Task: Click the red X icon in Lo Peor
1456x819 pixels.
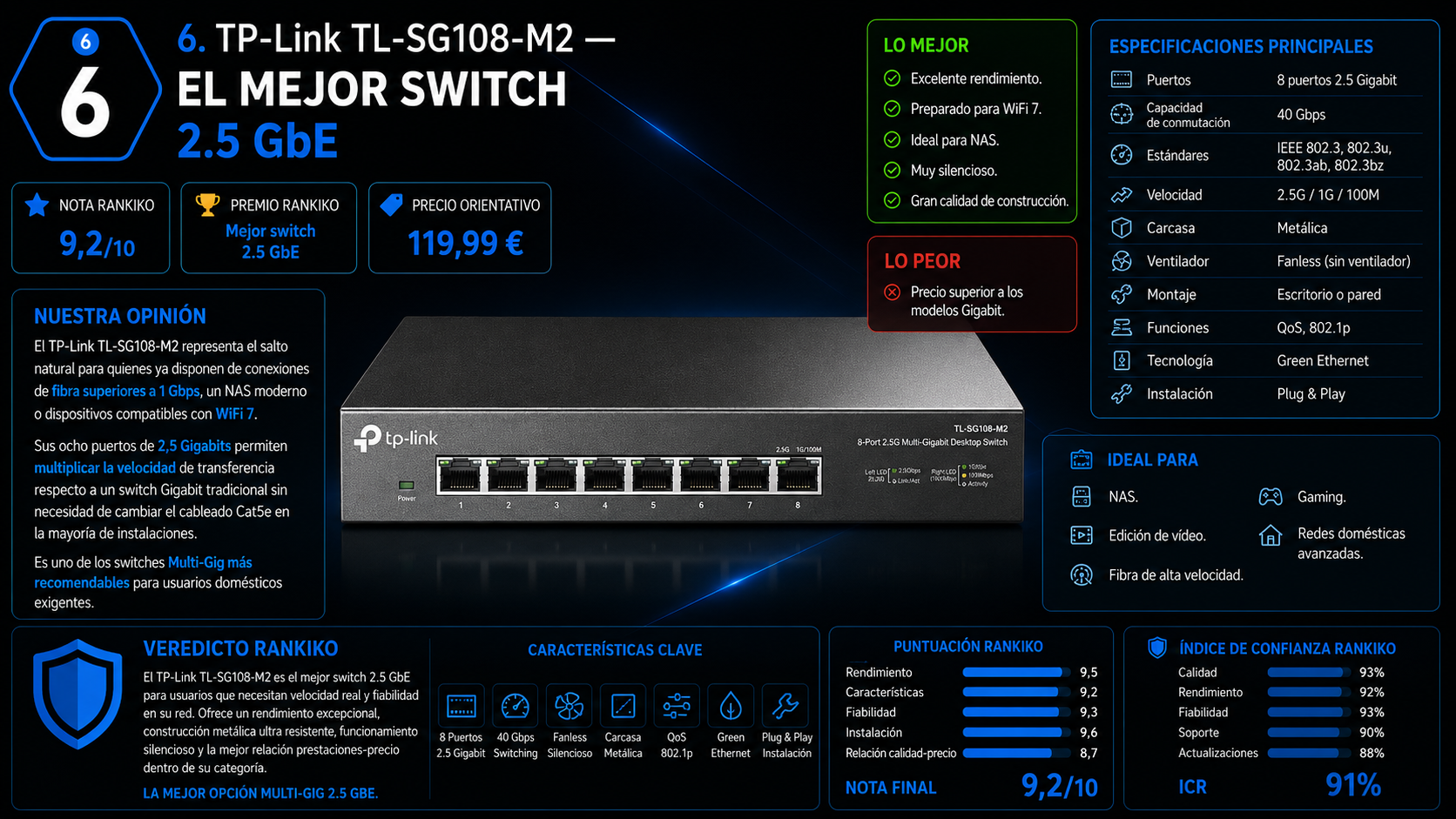Action: [893, 292]
